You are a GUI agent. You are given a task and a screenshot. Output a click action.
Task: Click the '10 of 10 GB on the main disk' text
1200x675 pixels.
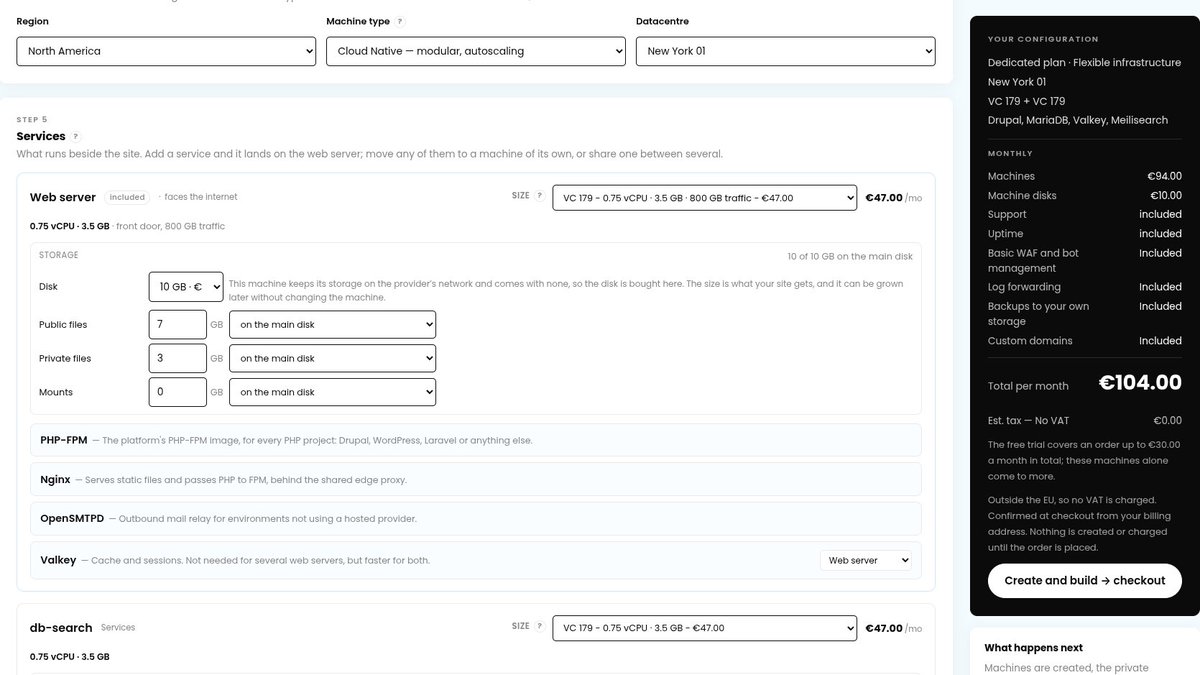click(x=850, y=257)
